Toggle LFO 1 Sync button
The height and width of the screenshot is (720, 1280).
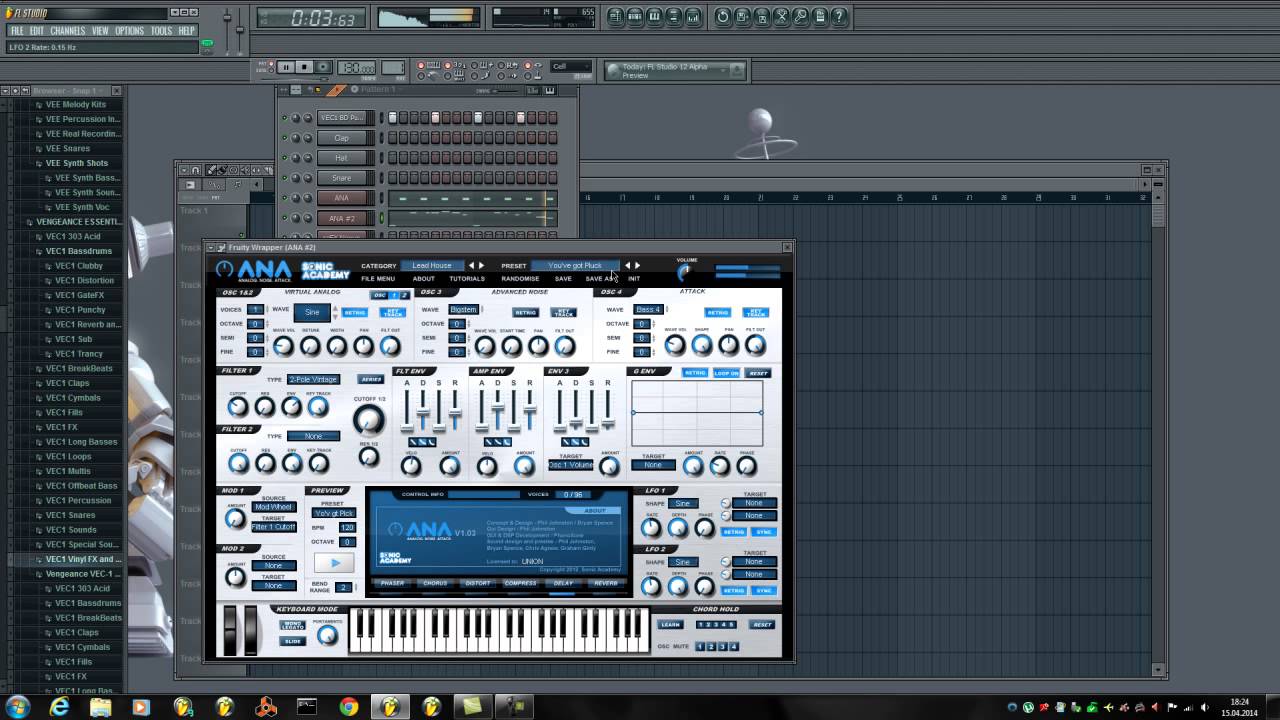[764, 532]
